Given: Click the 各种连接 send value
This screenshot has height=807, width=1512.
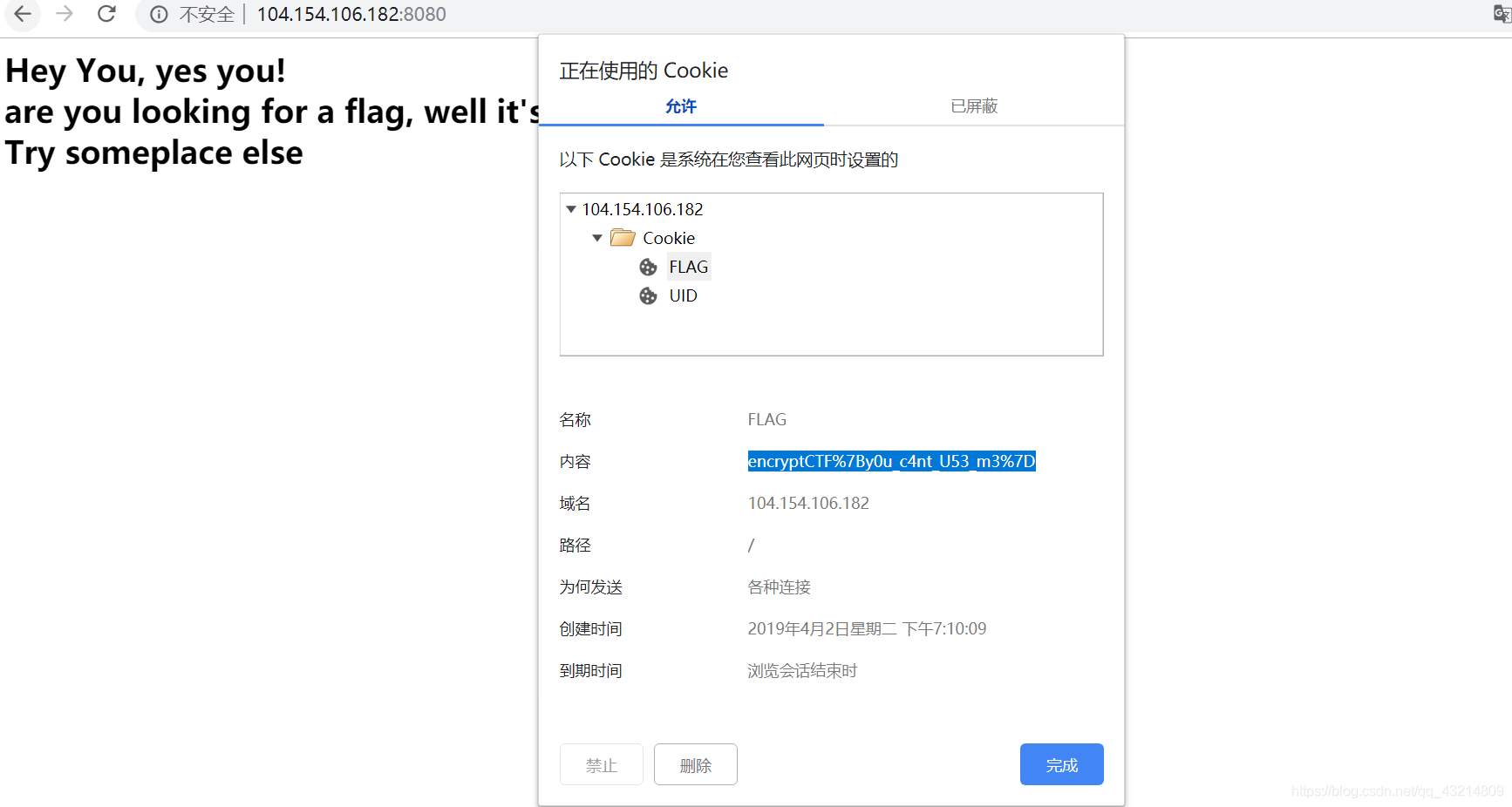Looking at the screenshot, I should [x=780, y=587].
